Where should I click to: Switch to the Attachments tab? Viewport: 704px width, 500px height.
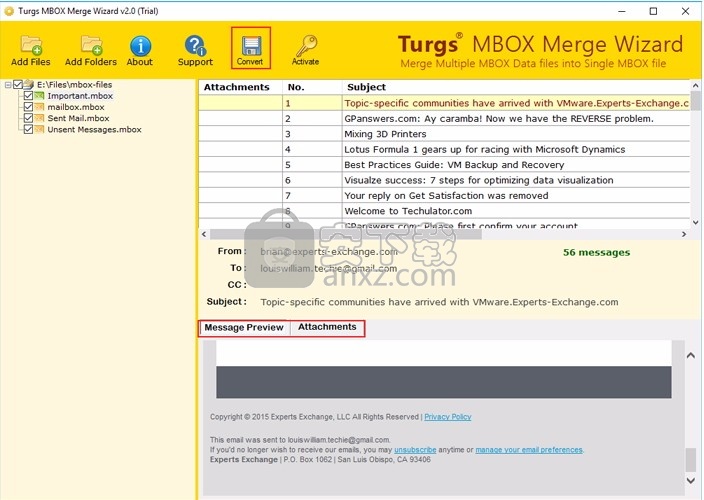(327, 327)
